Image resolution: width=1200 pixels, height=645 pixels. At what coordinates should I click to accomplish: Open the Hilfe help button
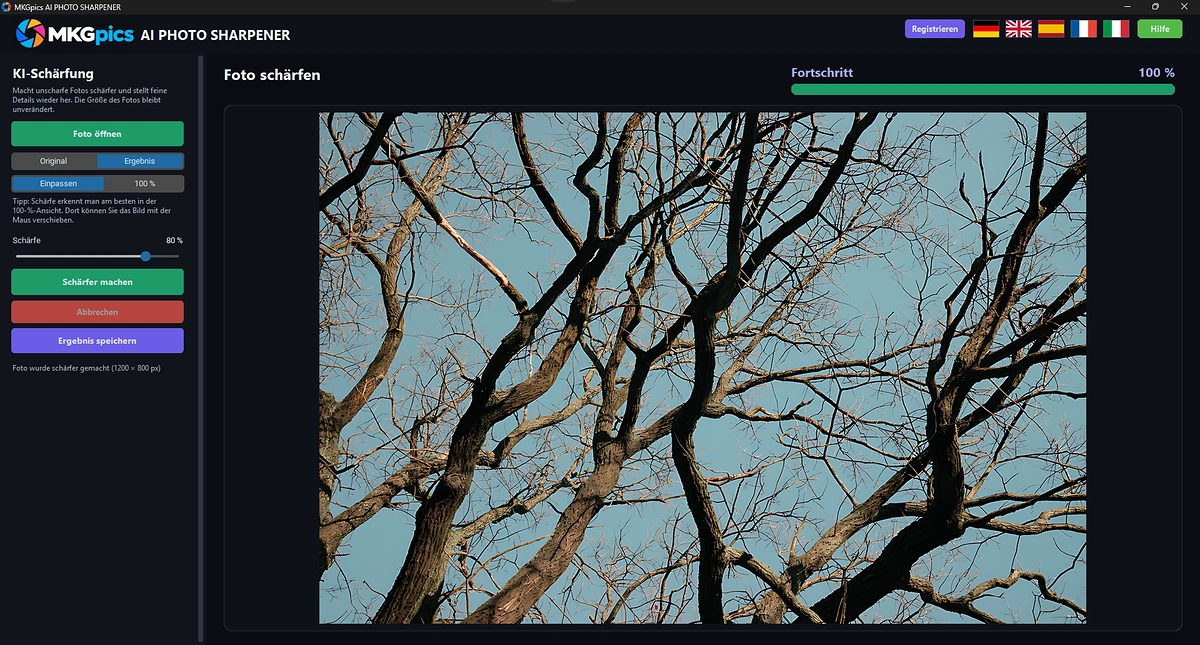click(x=1160, y=29)
